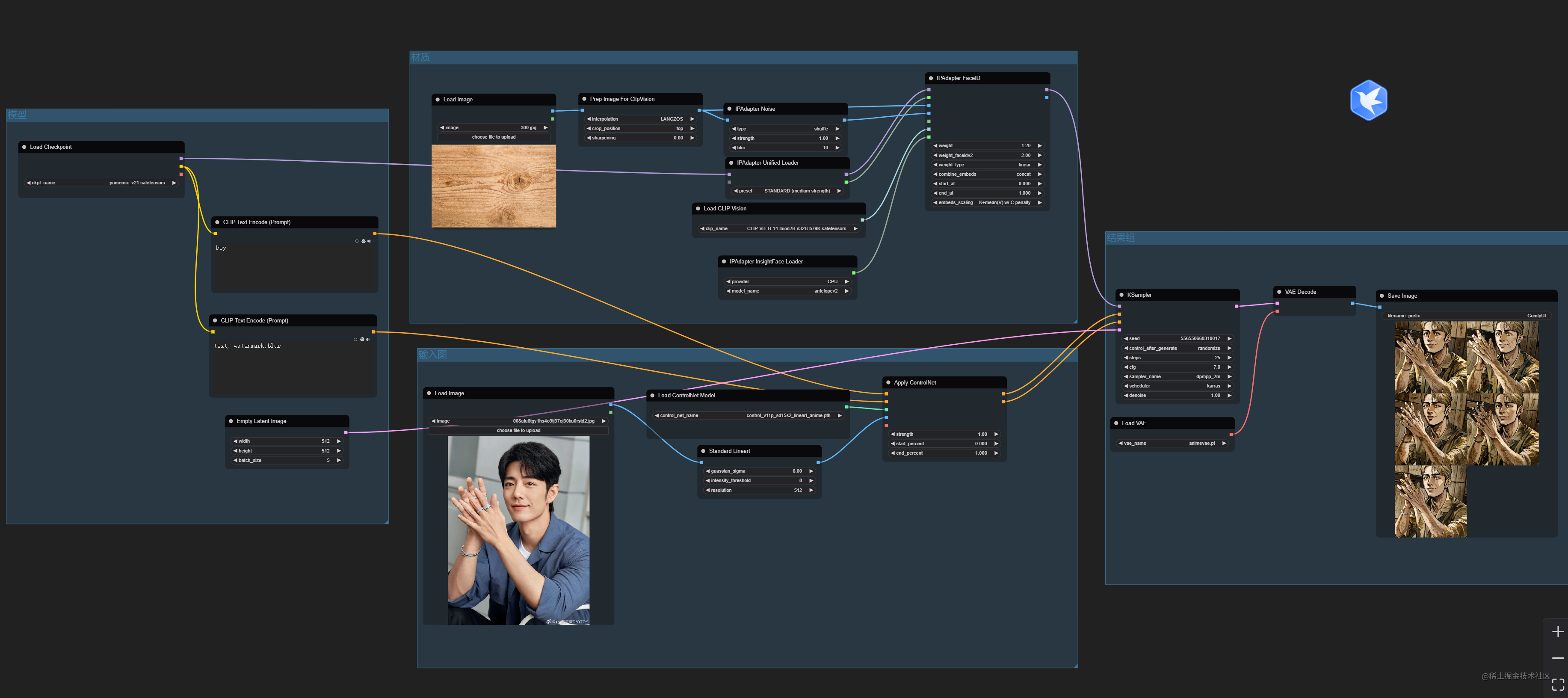Collapse the Load VAE node via its dot
The height and width of the screenshot is (698, 1568).
click(1116, 423)
